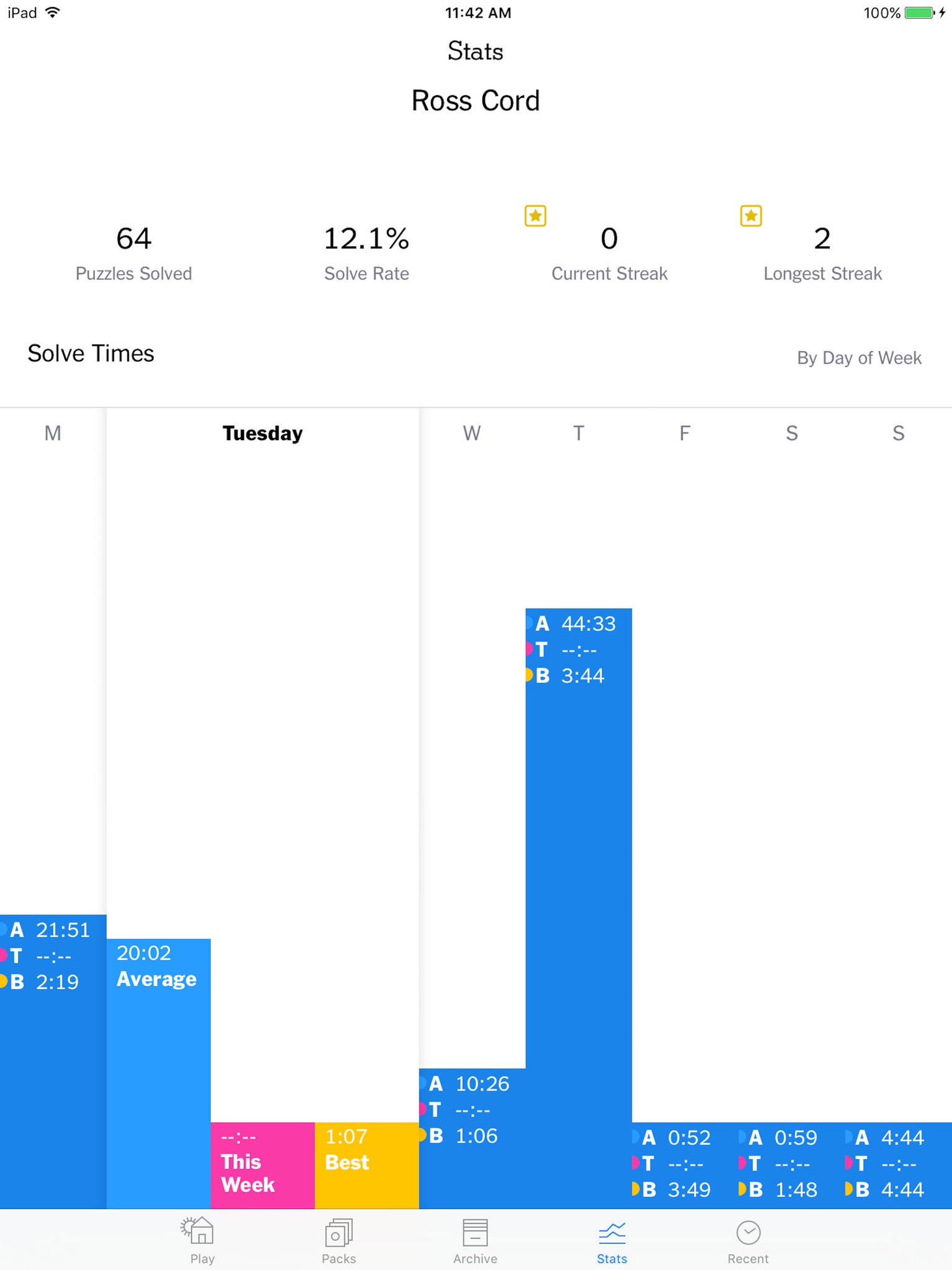
Task: Expand the Monday column
Action: [53, 1061]
